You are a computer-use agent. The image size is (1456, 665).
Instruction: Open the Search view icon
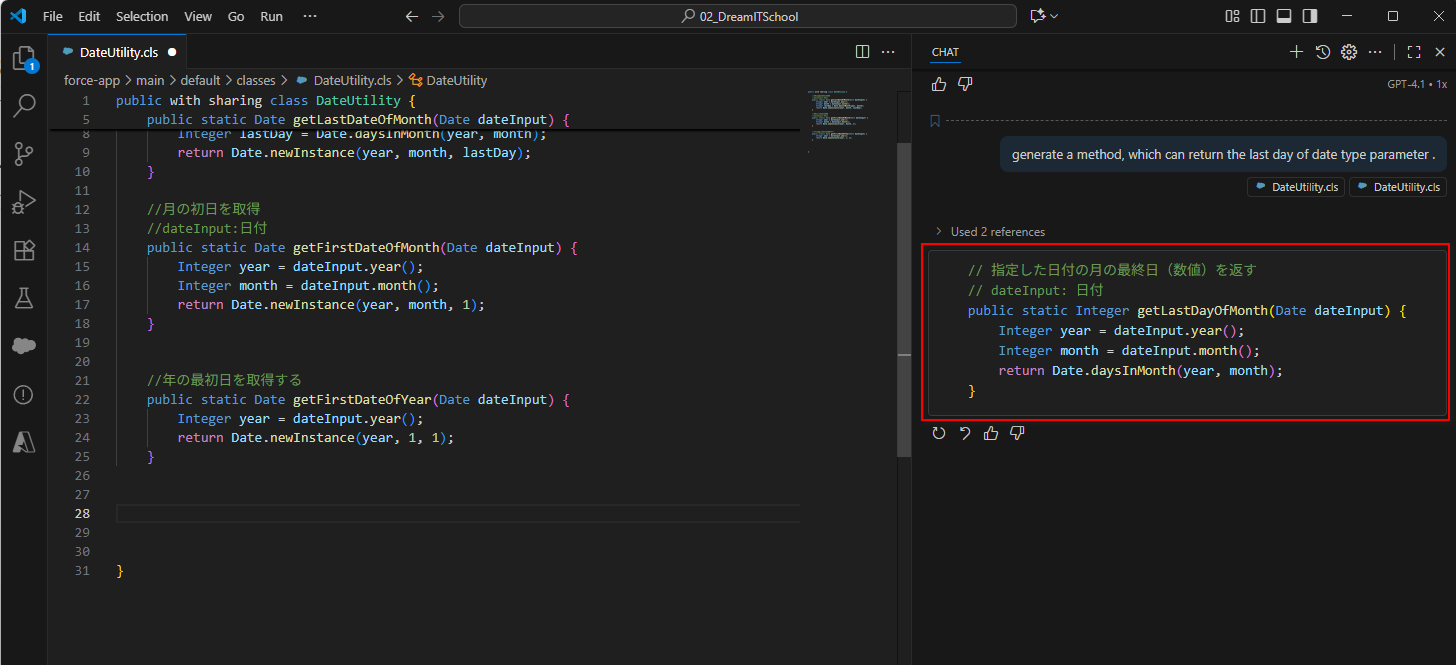coord(24,106)
